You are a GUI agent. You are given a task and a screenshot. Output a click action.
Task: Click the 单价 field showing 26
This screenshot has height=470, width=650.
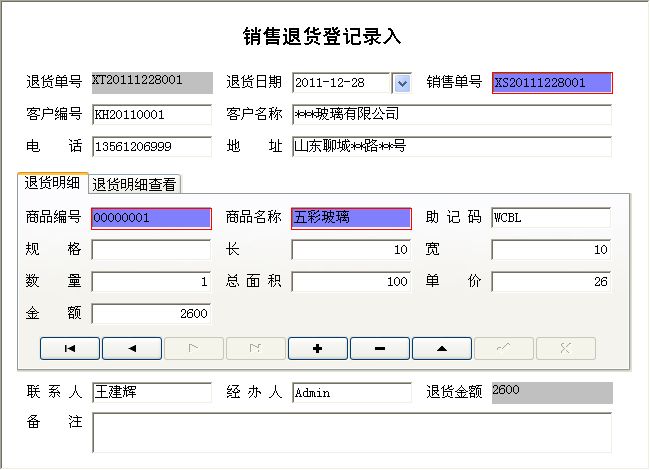click(x=551, y=282)
